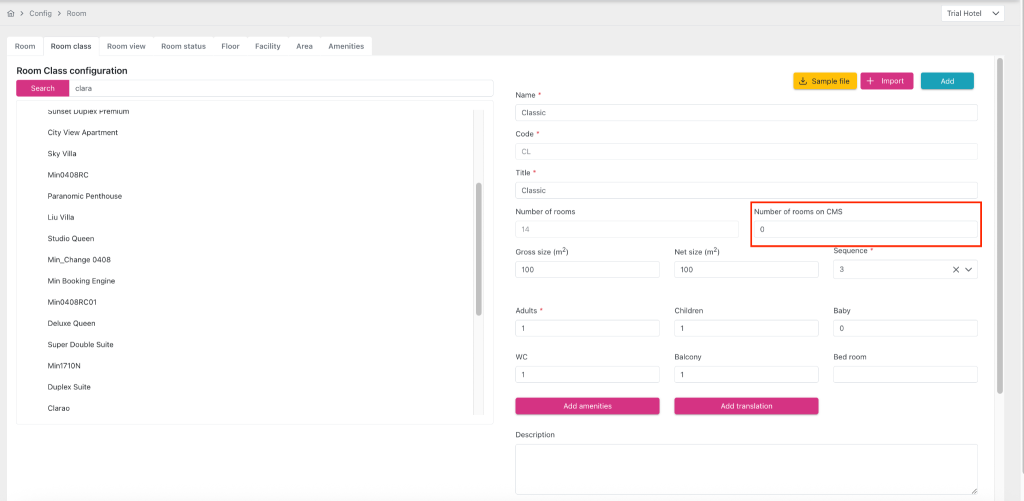1024x501 pixels.
Task: Choose Deluxe Queen room class
Action: click(71, 323)
